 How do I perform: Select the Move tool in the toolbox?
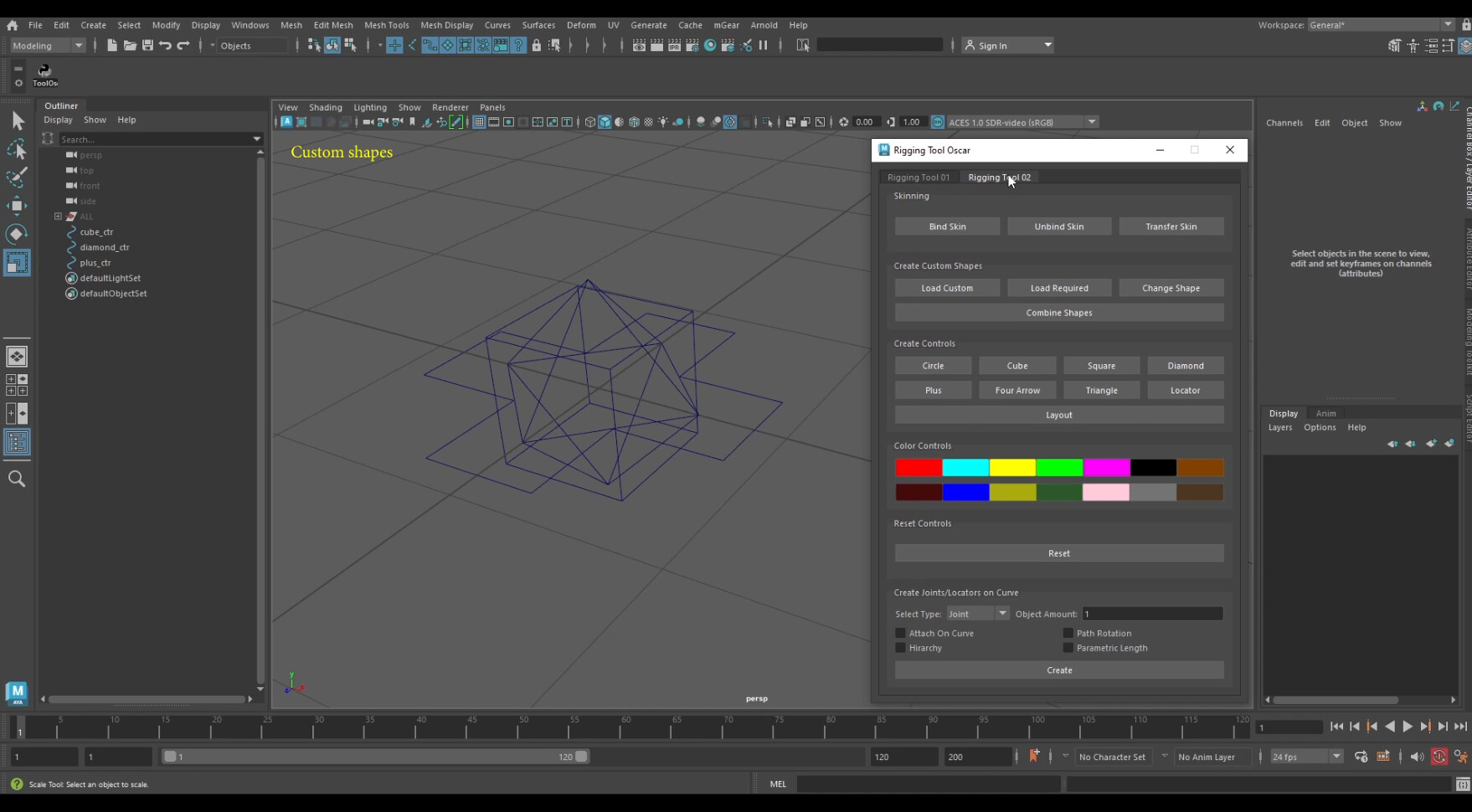18,205
